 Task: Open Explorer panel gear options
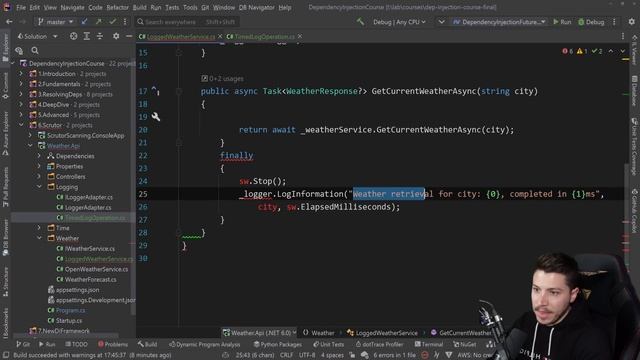click(116, 36)
